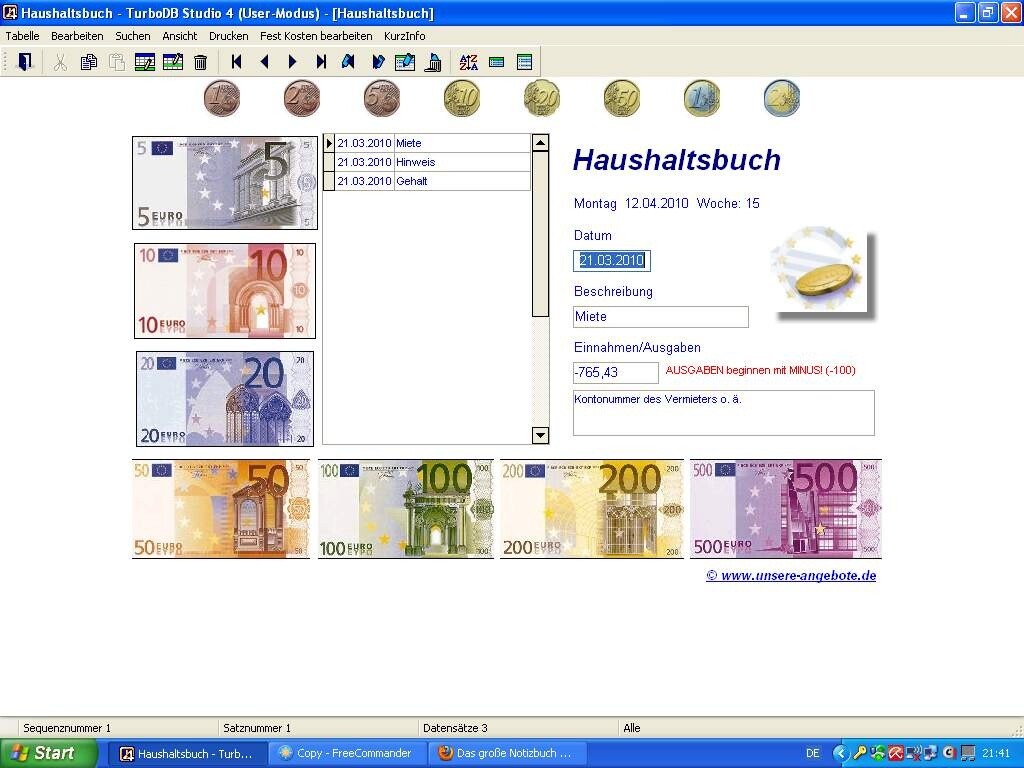The image size is (1024, 768).
Task: Switch to Copy - FreeCommander taskbar button
Action: point(347,753)
